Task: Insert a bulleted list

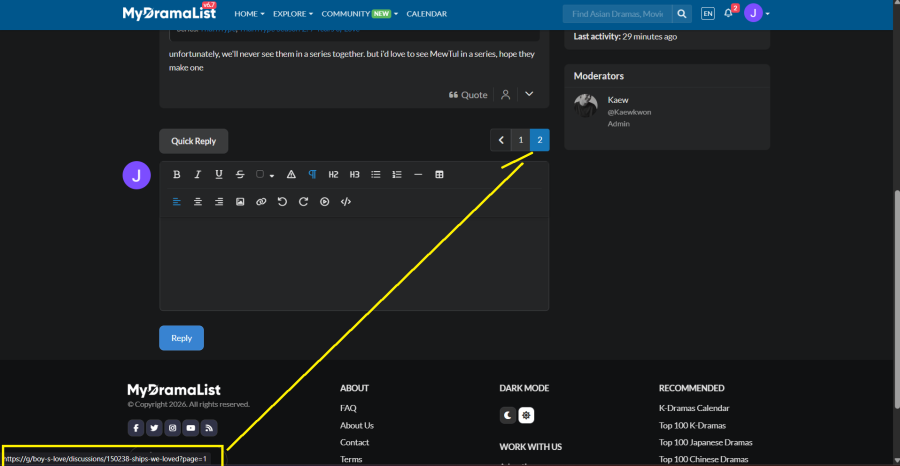Action: coord(376,174)
